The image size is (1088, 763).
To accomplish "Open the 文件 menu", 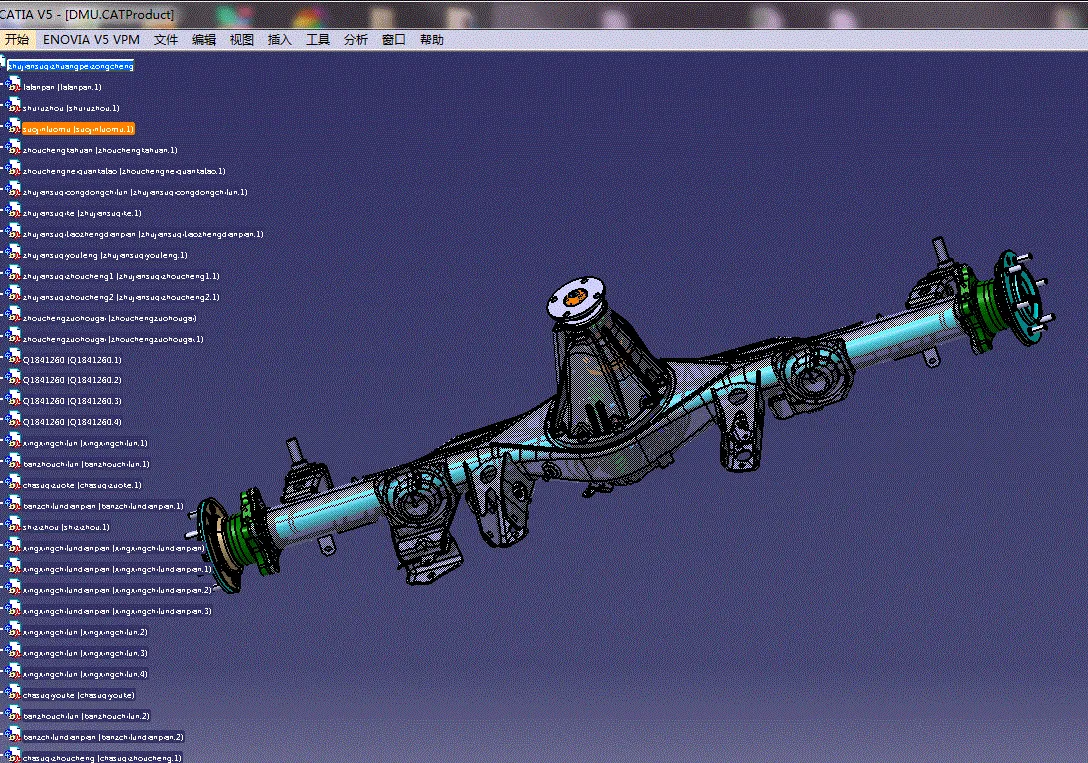I will pos(166,40).
